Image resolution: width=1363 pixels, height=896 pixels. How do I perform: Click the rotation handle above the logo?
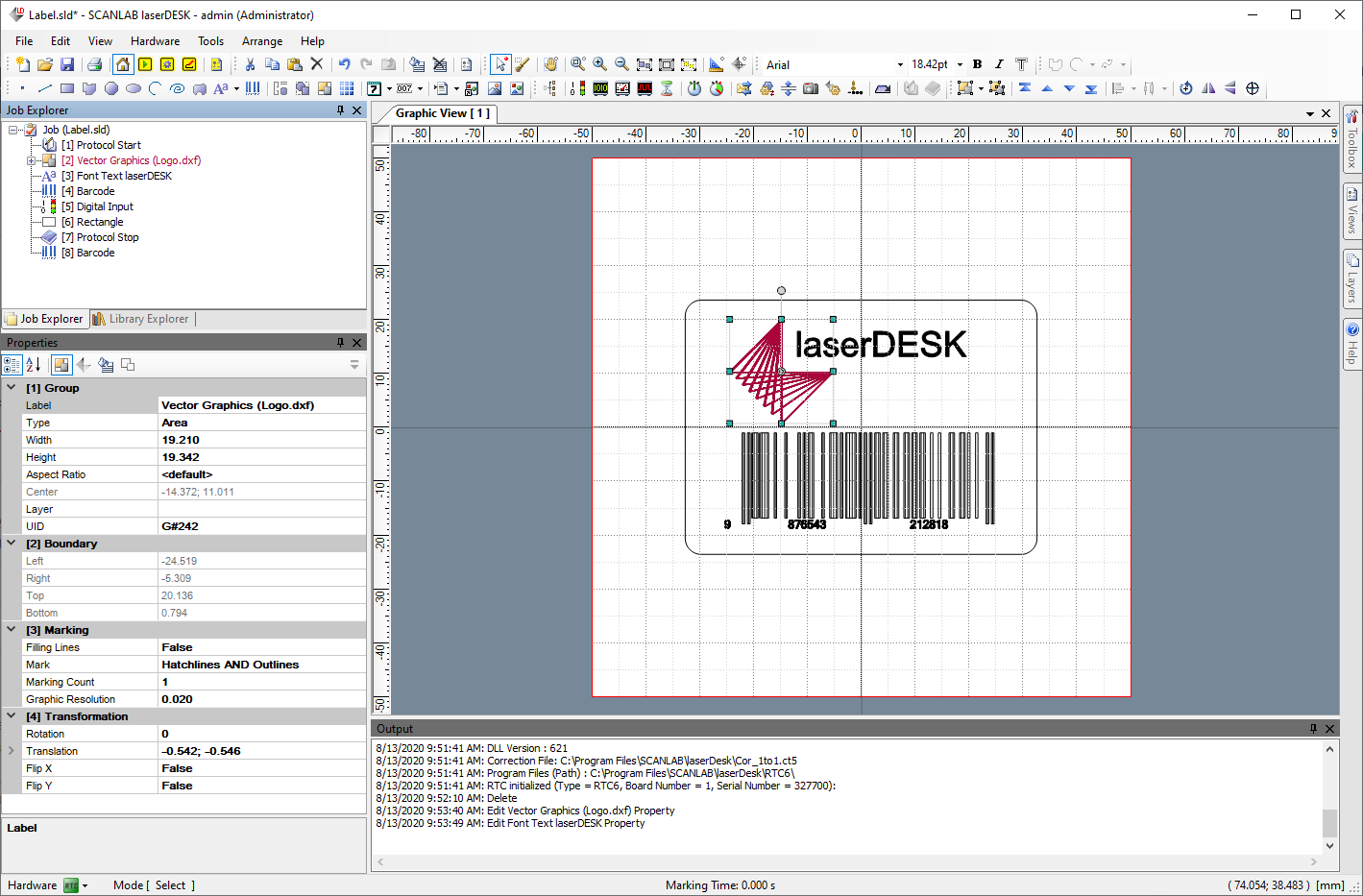point(781,290)
